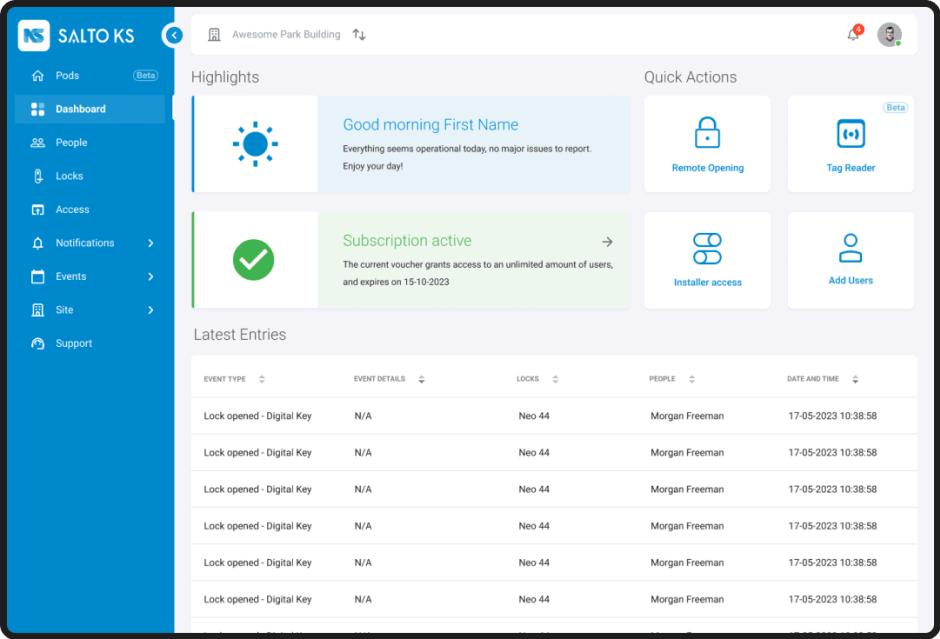Viewport: 940px width, 639px height.
Task: Open the Installer access quick action
Action: (707, 248)
